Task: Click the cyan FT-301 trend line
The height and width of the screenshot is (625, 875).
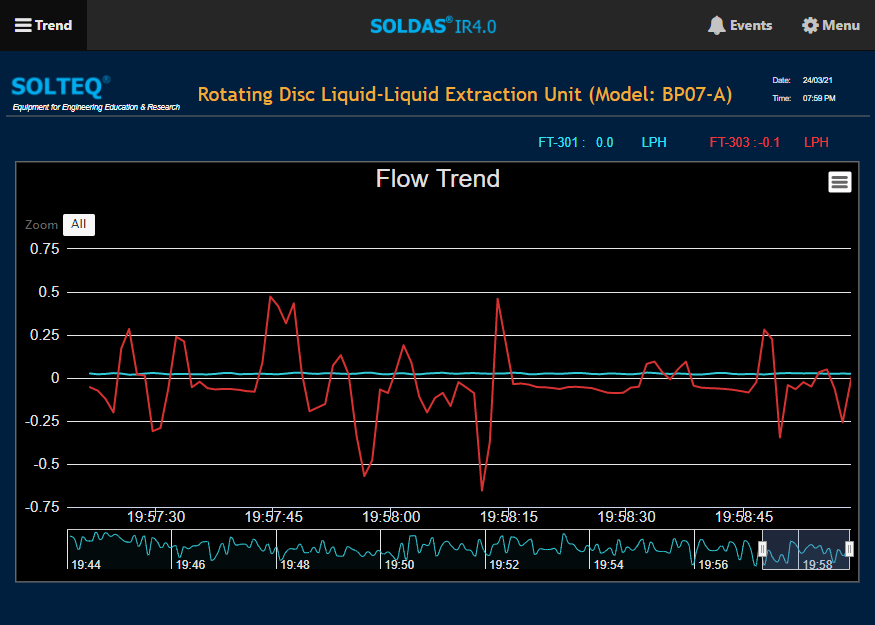Action: [470, 373]
